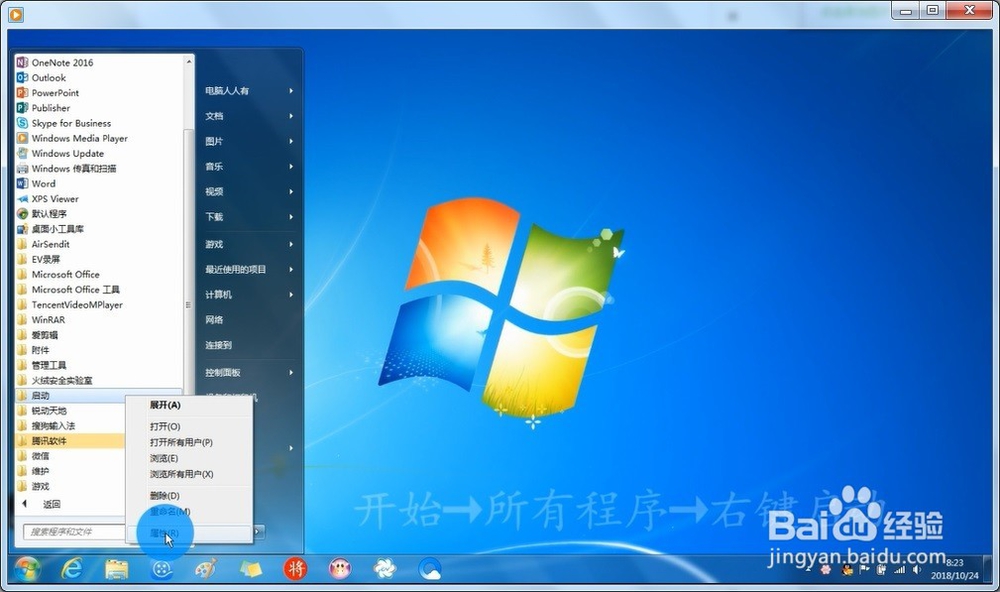1000x592 pixels.
Task: Expand the arrow next to 文档
Action: coord(291,116)
